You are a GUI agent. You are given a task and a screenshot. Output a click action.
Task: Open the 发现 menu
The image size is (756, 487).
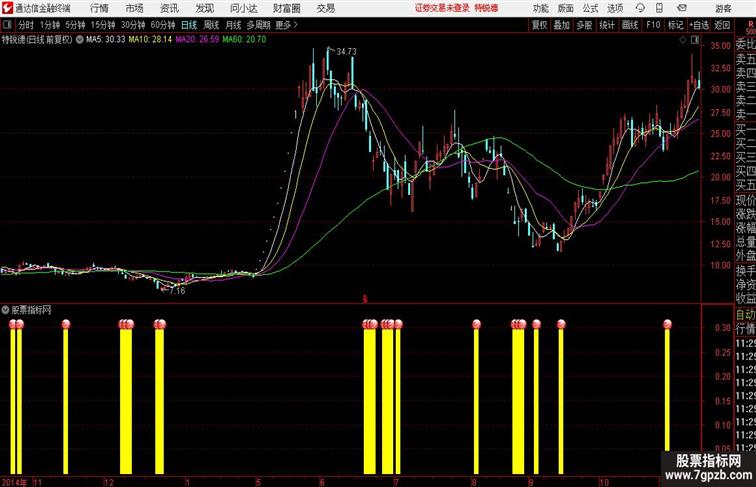click(204, 8)
